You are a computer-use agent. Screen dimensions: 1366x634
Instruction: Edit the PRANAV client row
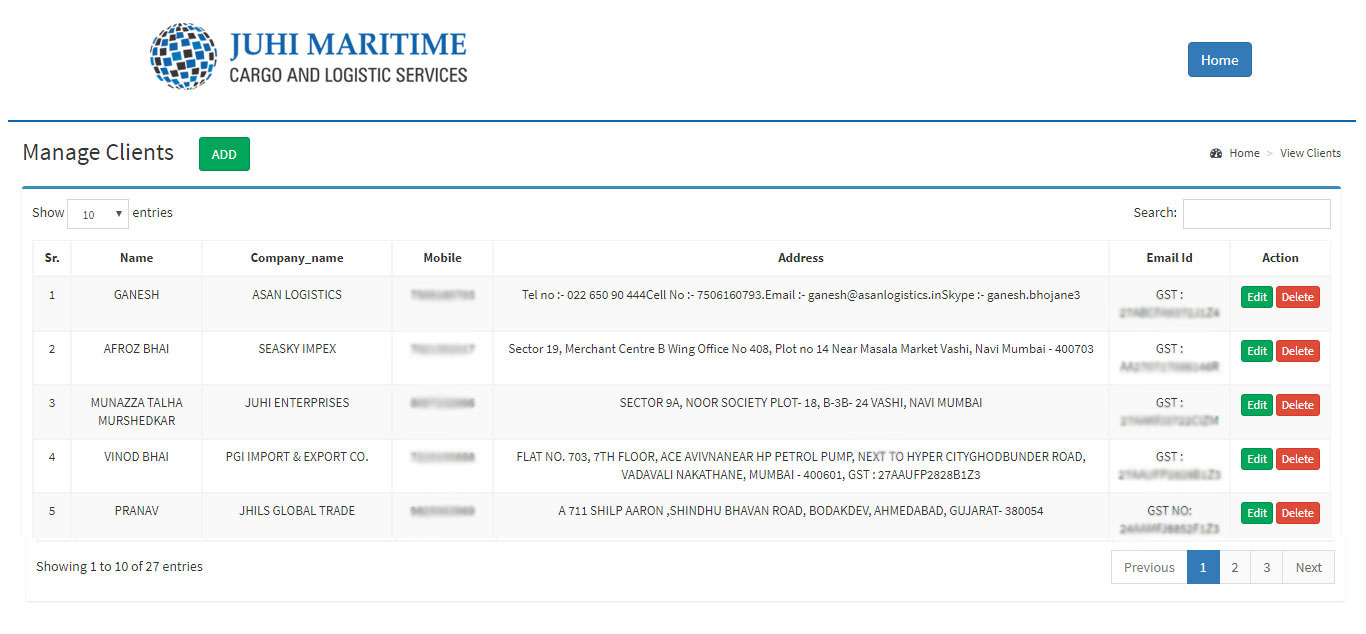[1256, 513]
